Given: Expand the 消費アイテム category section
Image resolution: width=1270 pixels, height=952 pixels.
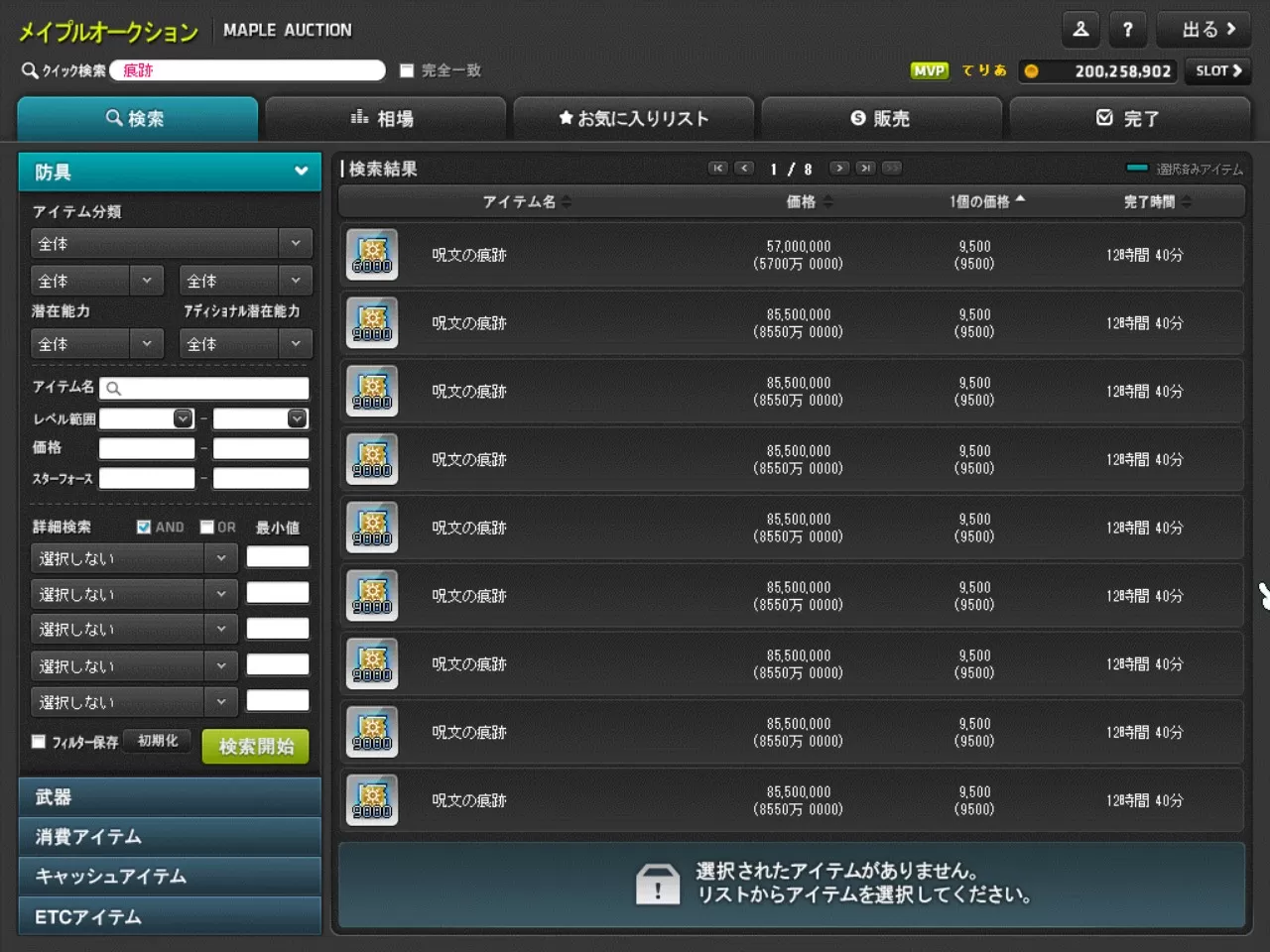Looking at the screenshot, I should click(170, 837).
